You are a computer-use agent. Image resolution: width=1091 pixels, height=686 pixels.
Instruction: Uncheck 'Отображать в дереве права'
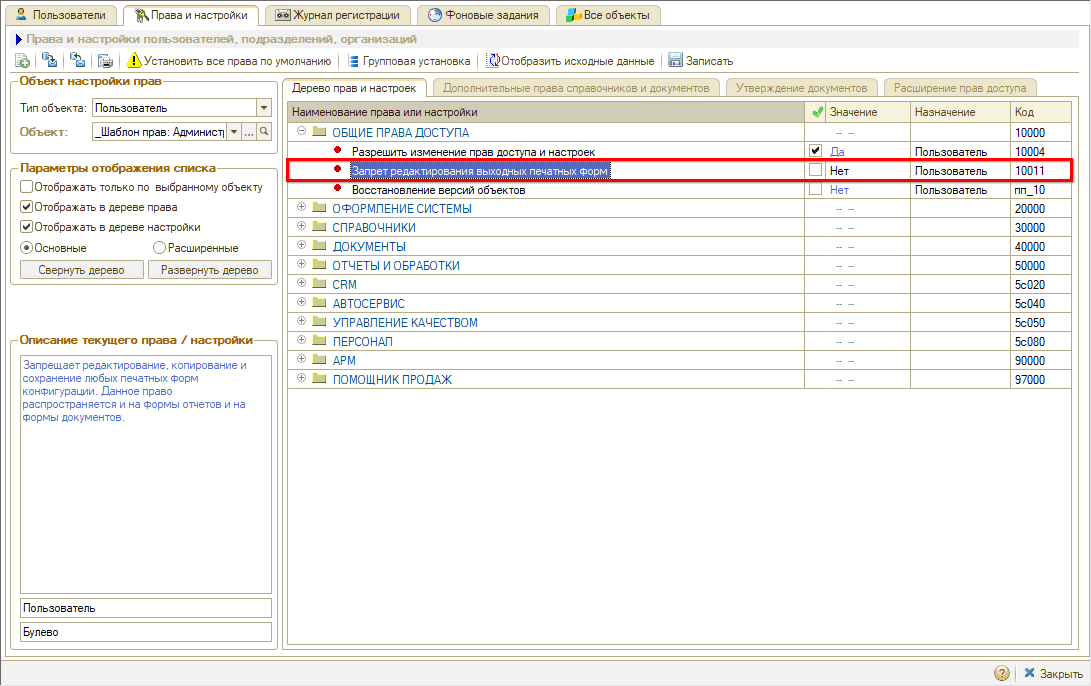click(26, 207)
